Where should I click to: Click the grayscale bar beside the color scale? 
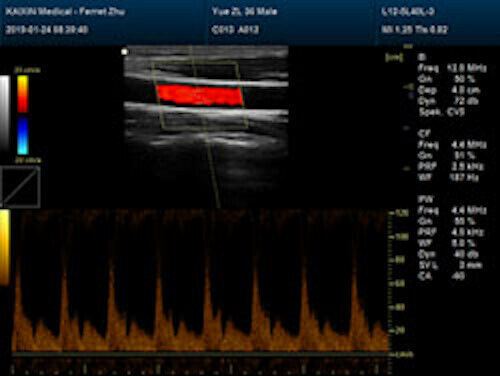(x=5, y=113)
